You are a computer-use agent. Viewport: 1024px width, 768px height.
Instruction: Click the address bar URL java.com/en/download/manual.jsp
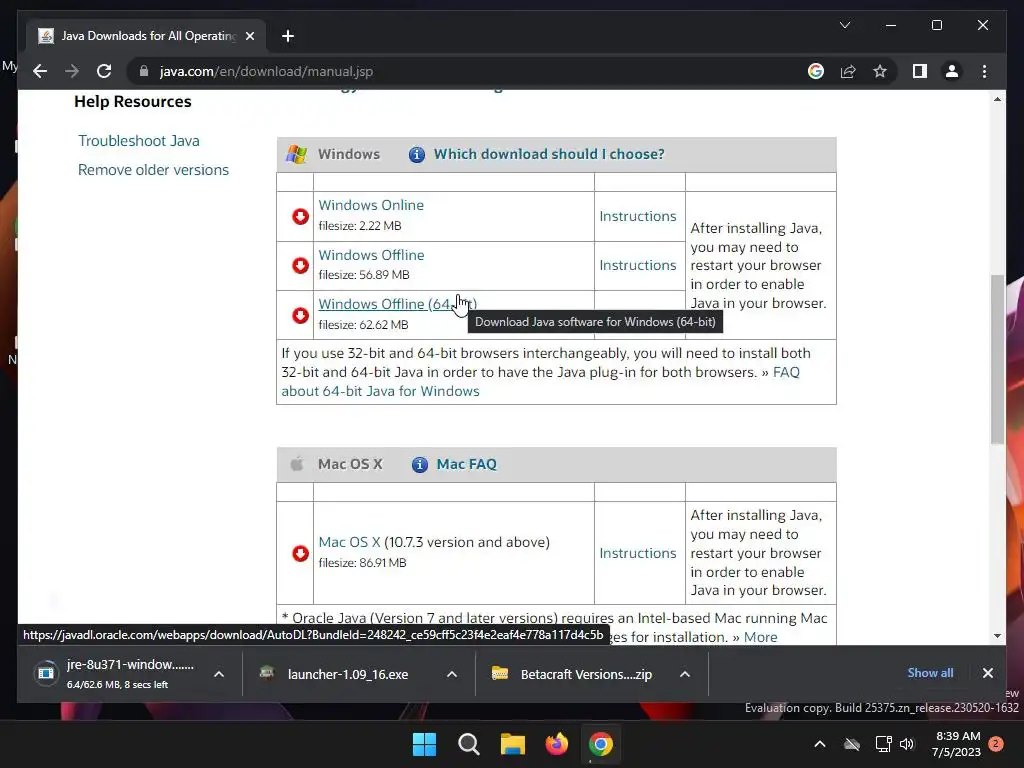pos(266,71)
